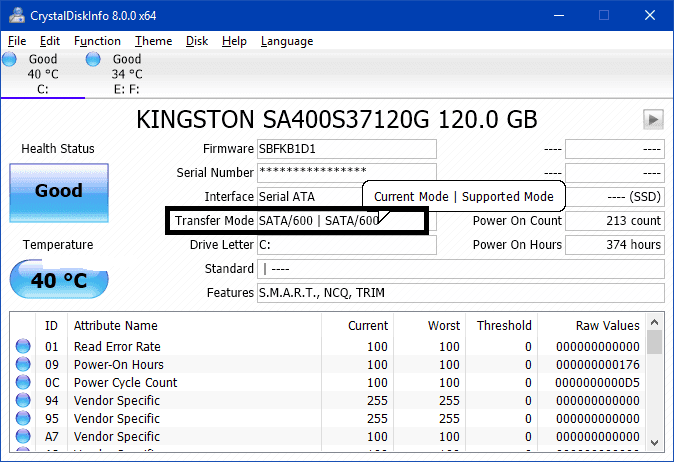Viewport: 674px width, 462px height.
Task: Close the CrystalDiskInfo window
Action: 650,15
